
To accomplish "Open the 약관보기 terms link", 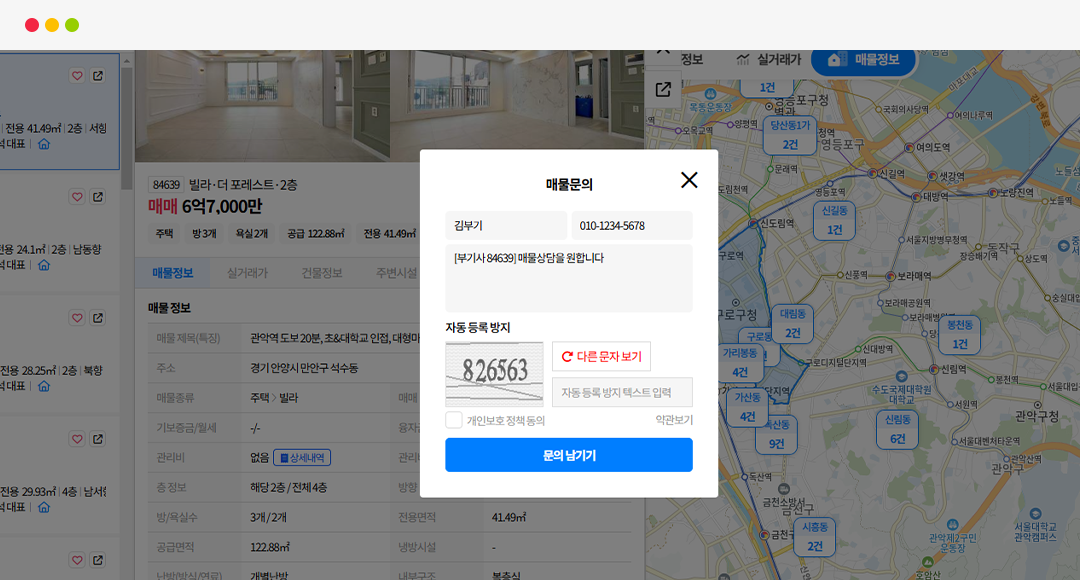I will (673, 420).
